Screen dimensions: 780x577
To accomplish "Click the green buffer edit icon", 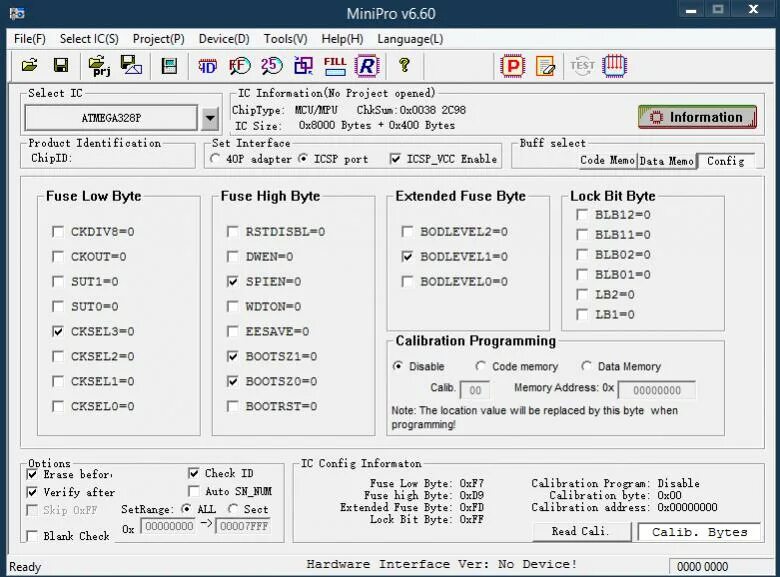I will [x=169, y=66].
